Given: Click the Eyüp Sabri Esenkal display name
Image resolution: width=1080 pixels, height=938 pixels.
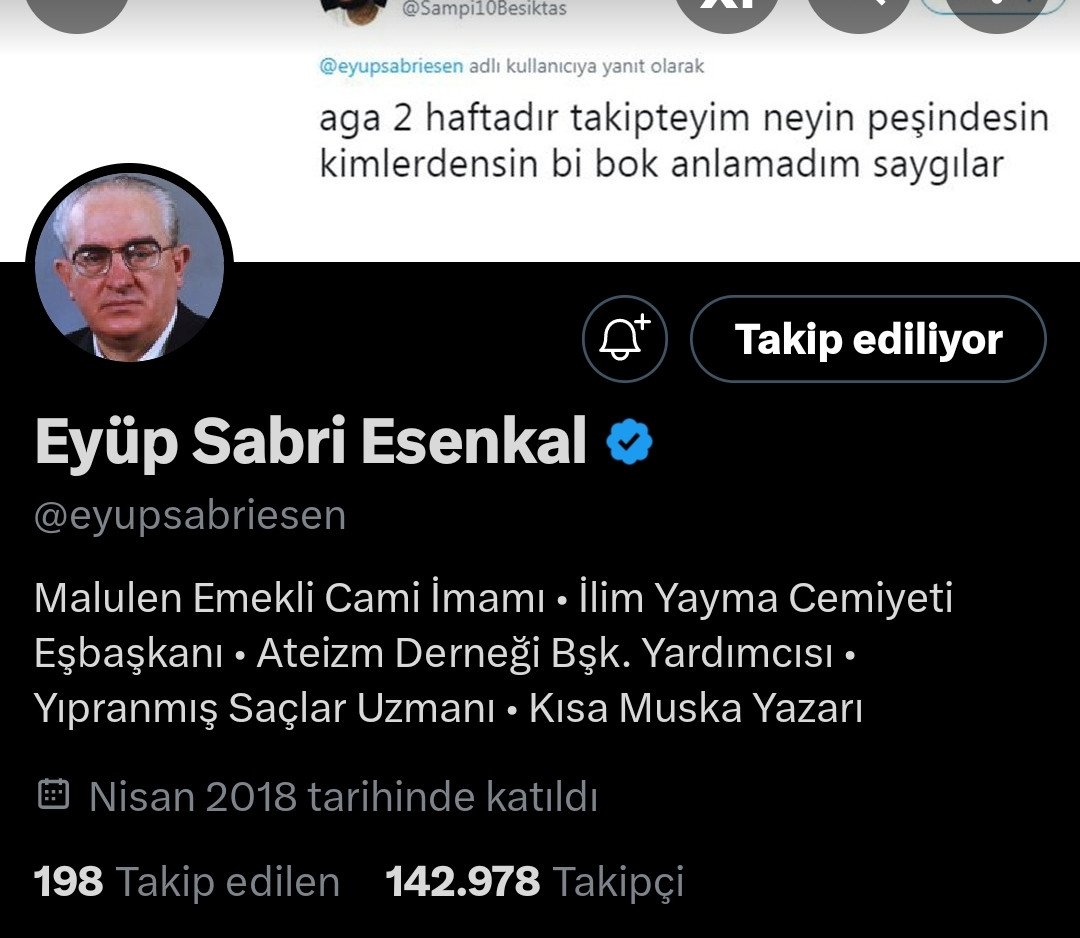Looking at the screenshot, I should (311, 442).
